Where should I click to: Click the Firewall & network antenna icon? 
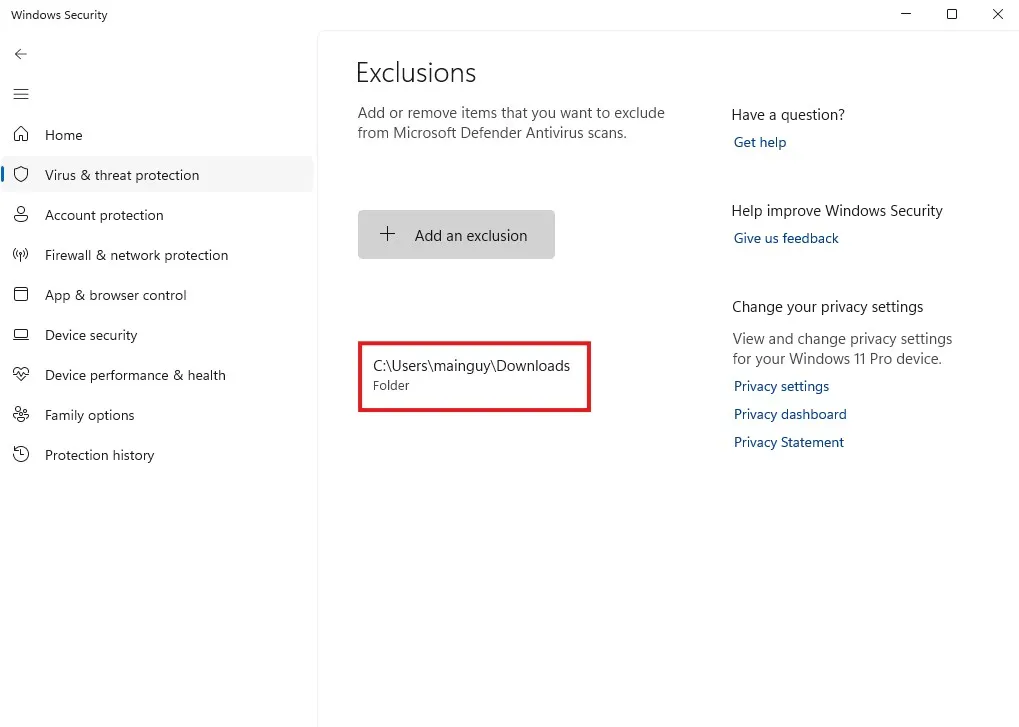pos(21,255)
